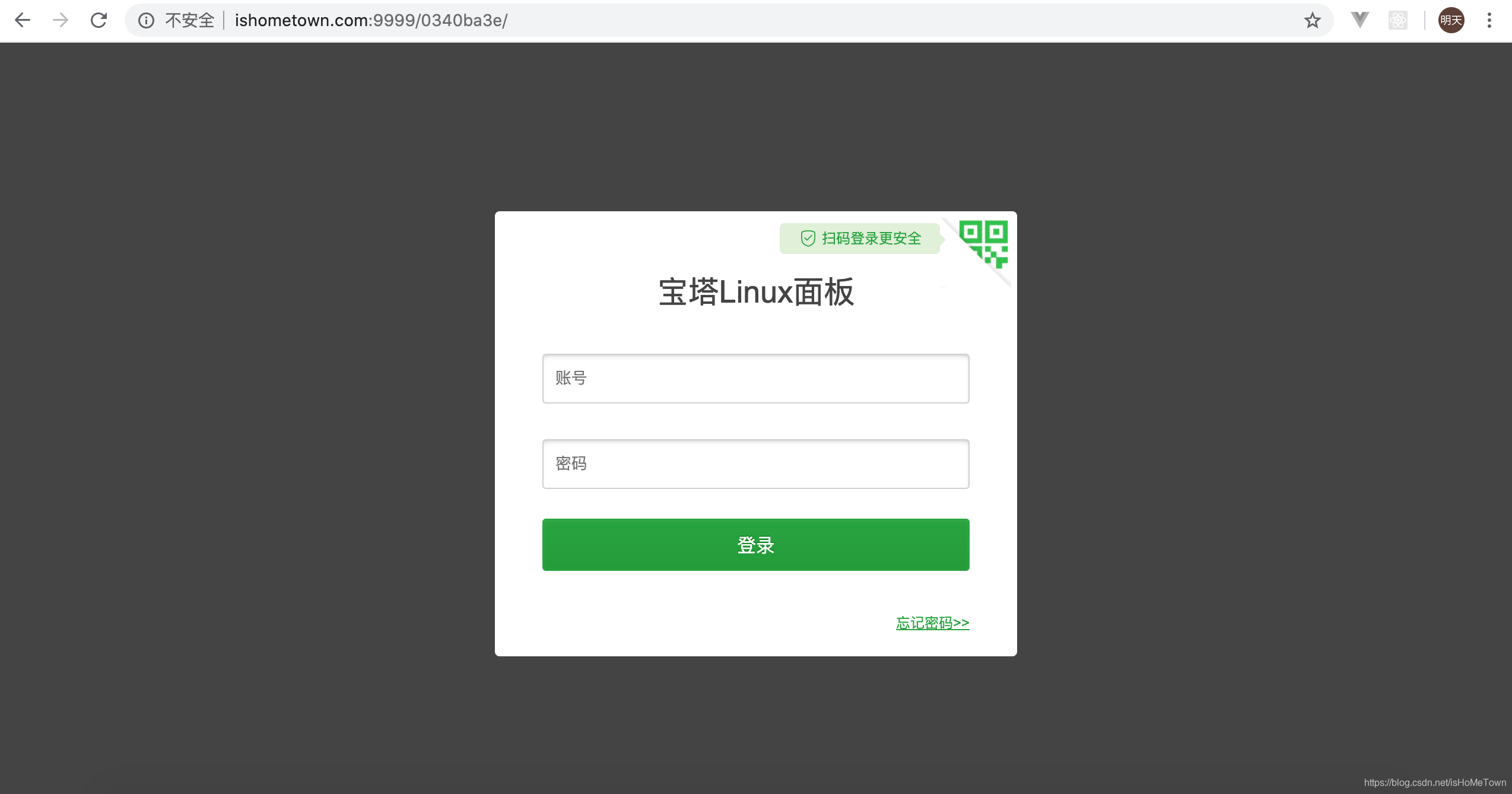Focus the 账号 account input field
1512x794 pixels.
(755, 379)
